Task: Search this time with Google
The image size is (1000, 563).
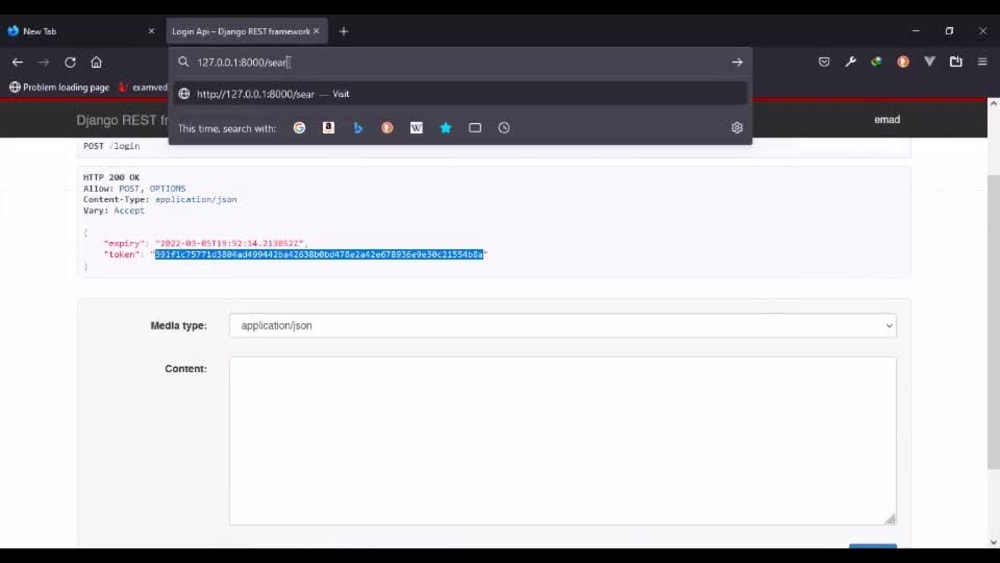Action: [299, 128]
